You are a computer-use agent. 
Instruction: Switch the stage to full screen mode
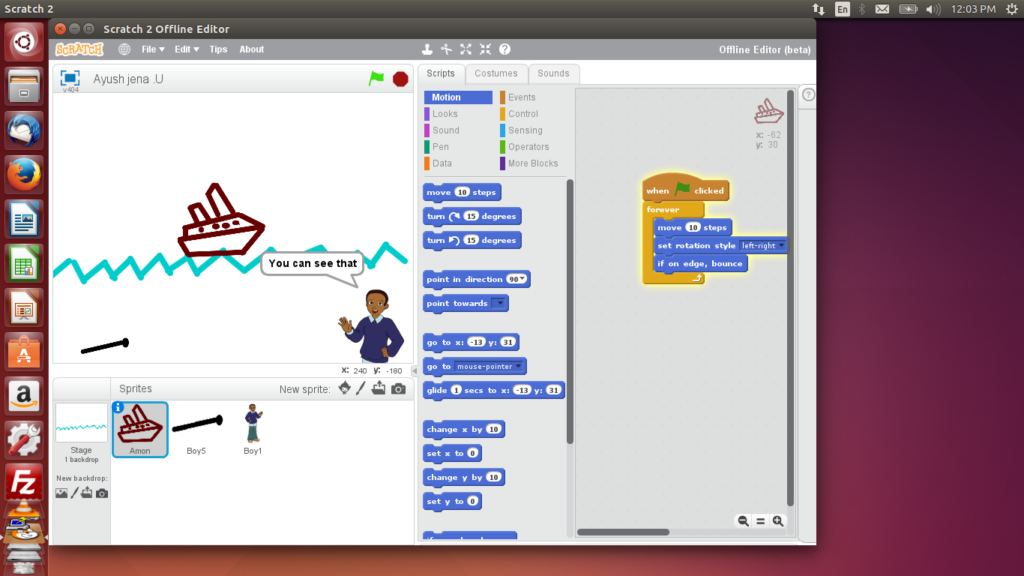[x=70, y=77]
